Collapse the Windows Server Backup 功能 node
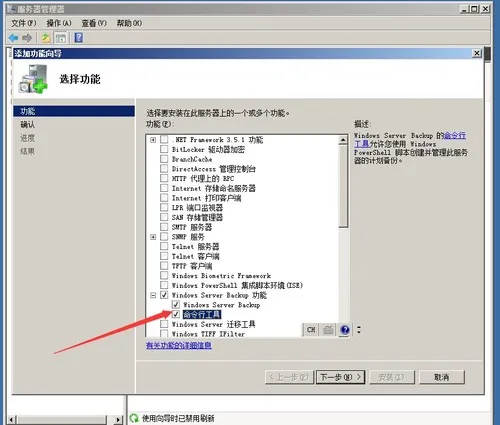This screenshot has width=500, height=425. tap(153, 295)
